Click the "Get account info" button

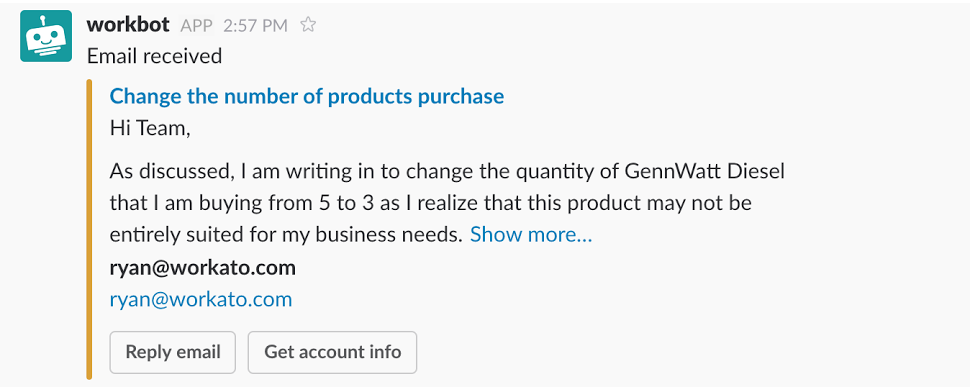point(332,352)
